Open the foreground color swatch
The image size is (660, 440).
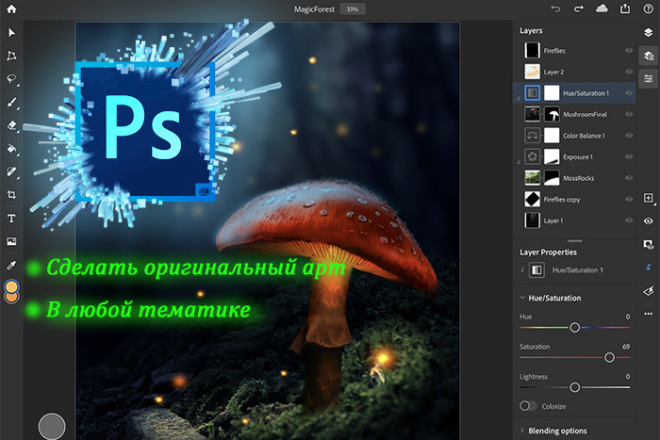pyautogui.click(x=11, y=287)
